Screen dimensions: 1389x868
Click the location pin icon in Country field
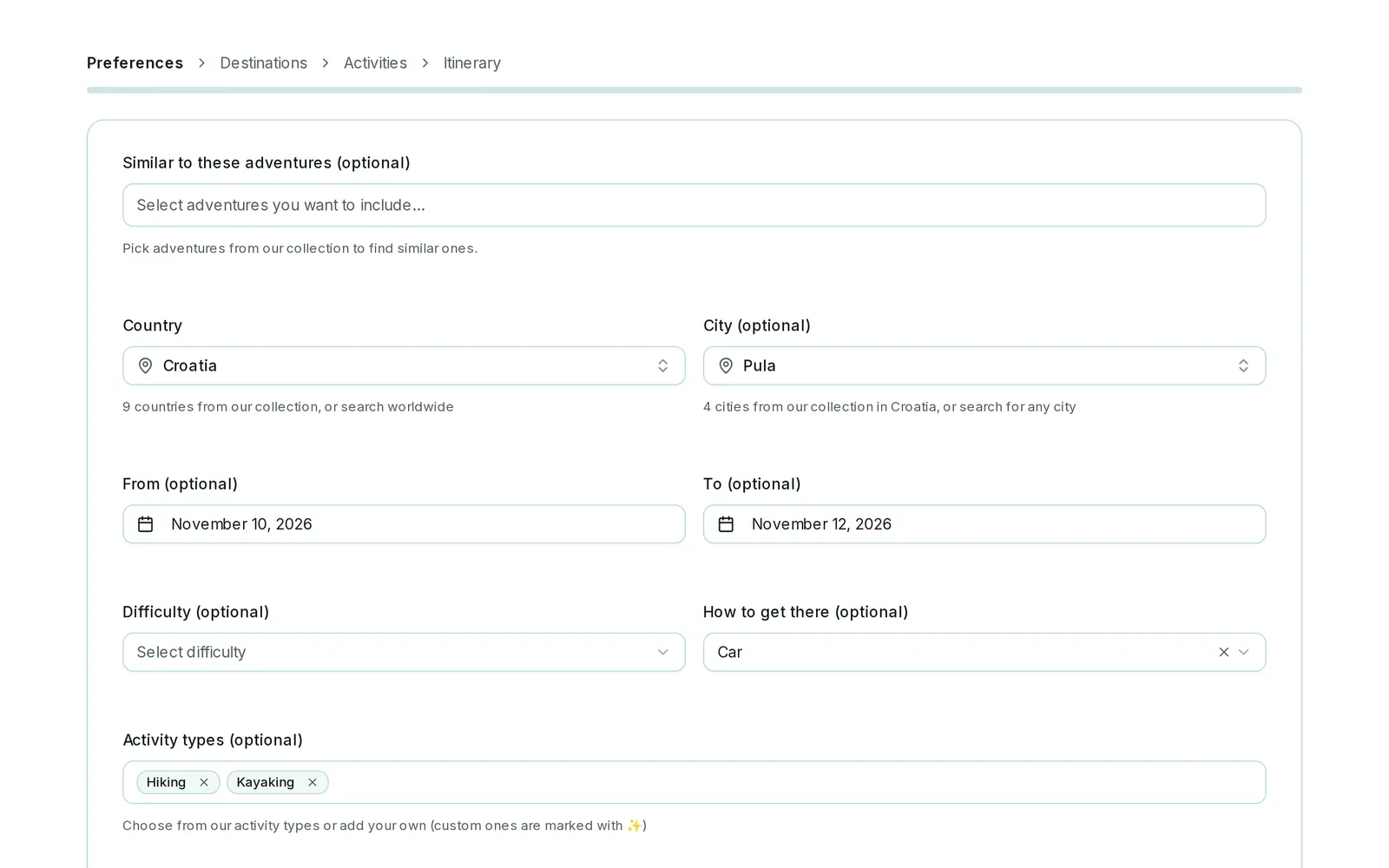click(146, 366)
